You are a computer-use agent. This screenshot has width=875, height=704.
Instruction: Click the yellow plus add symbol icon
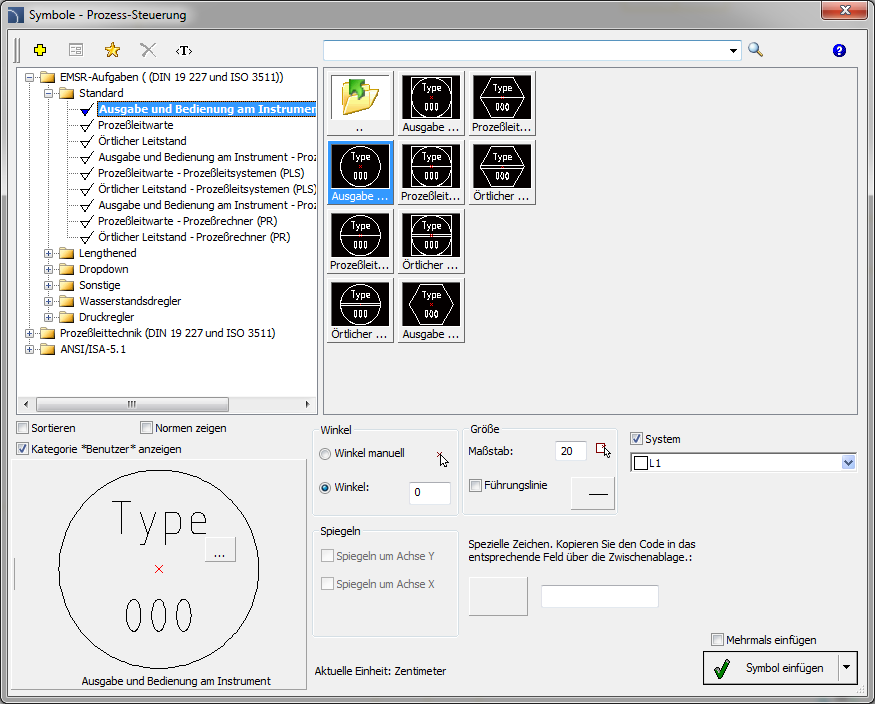tap(40, 50)
